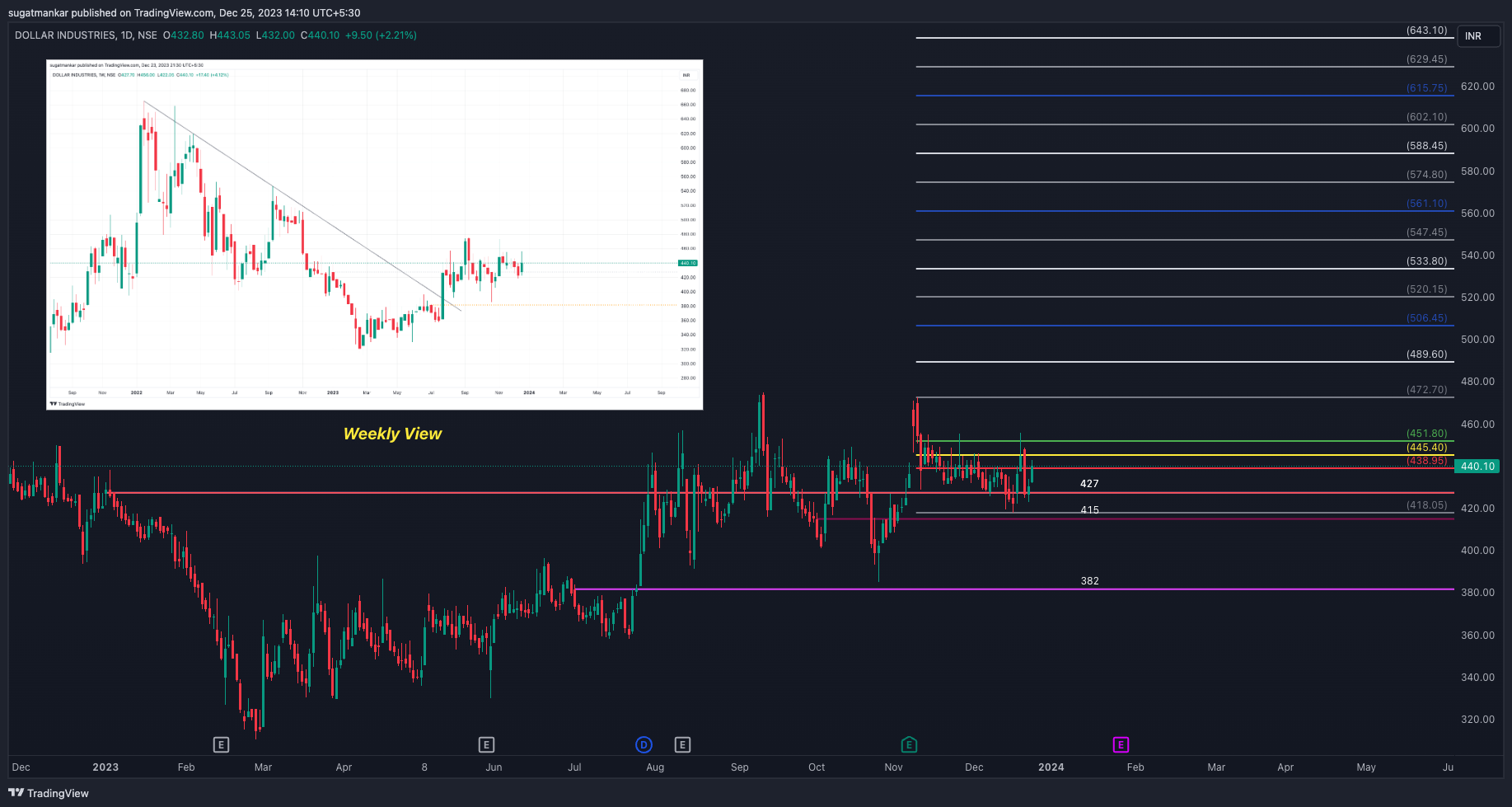
Task: Click the blue dividend D marker
Action: pyautogui.click(x=644, y=745)
